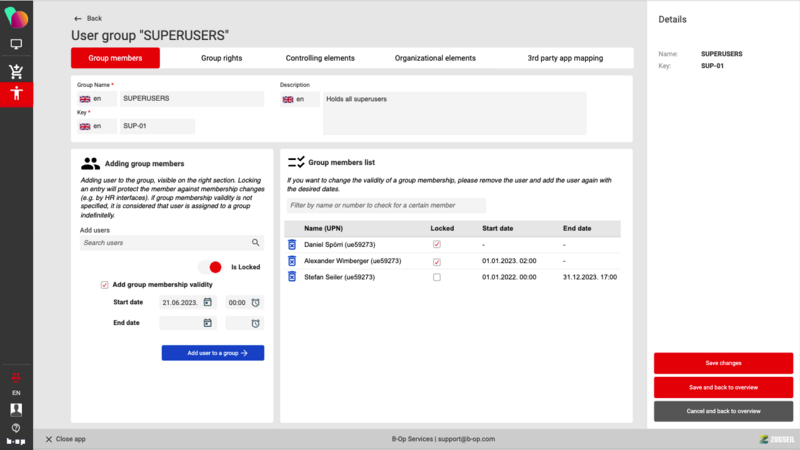Open Group Name language selector
The width and height of the screenshot is (800, 450).
coord(94,99)
